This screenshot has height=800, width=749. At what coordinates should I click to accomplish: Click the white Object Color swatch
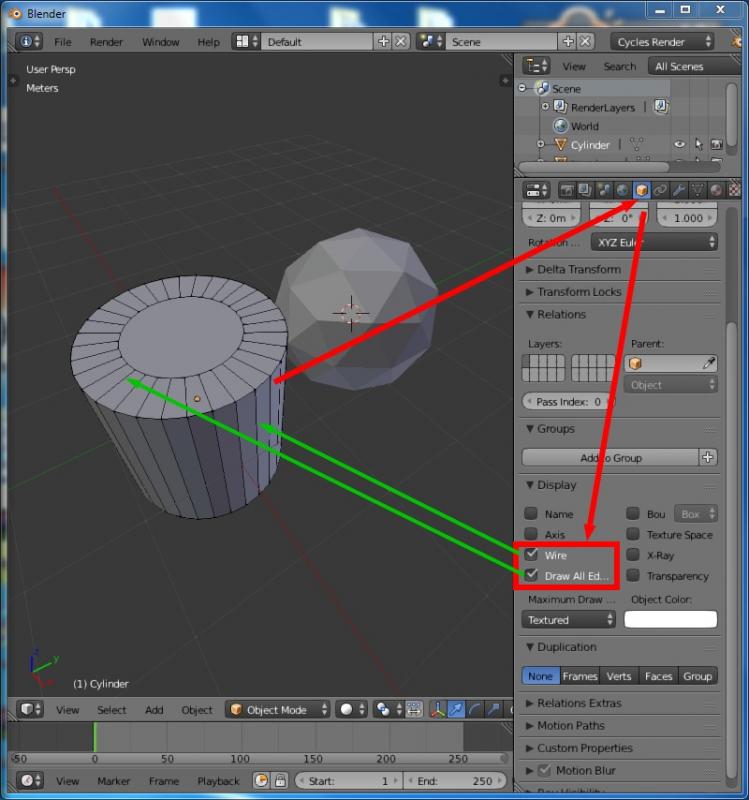670,619
